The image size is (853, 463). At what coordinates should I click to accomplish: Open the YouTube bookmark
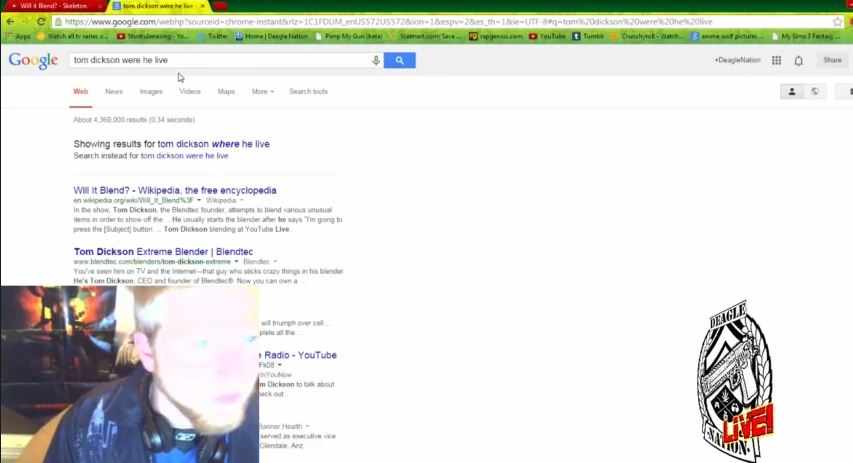coord(547,36)
